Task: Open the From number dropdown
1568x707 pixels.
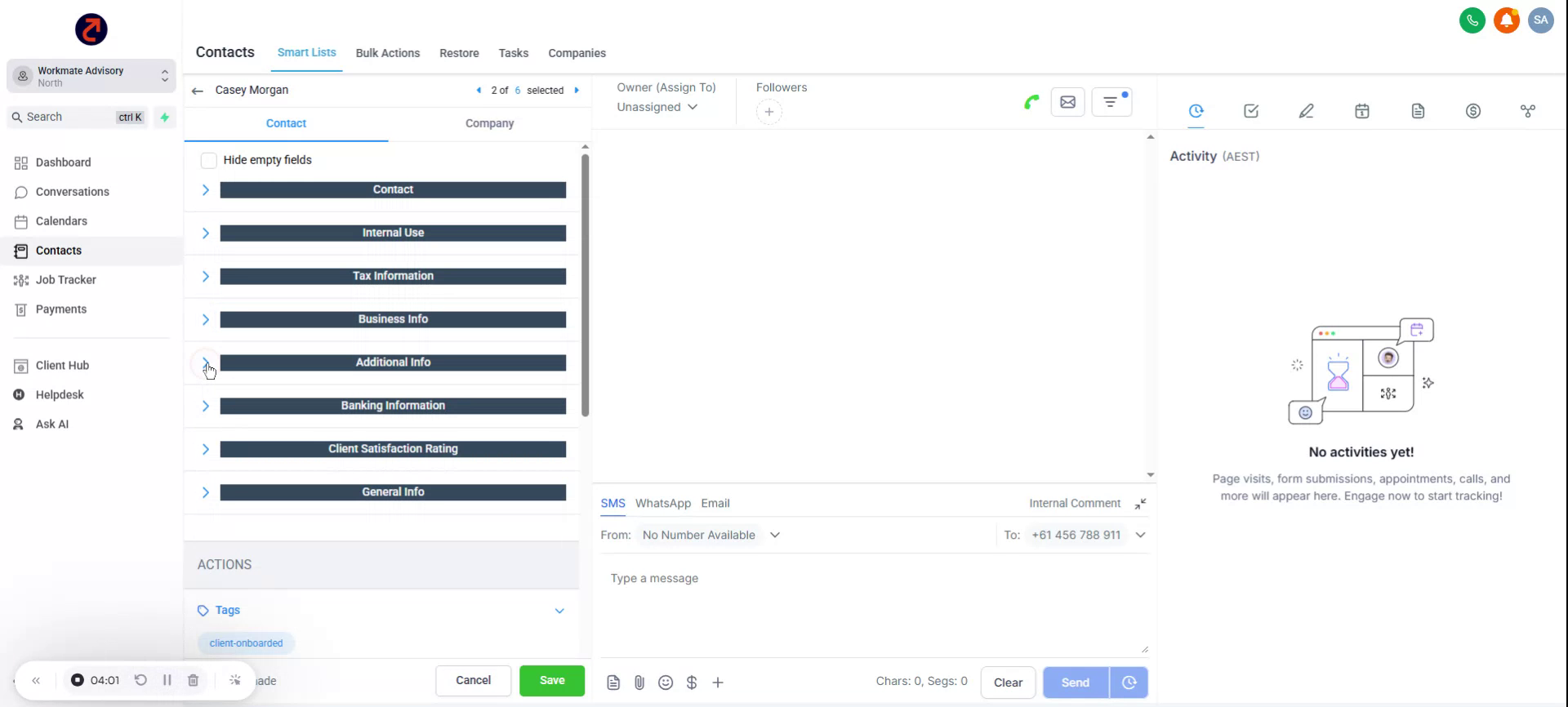Action: 710,536
